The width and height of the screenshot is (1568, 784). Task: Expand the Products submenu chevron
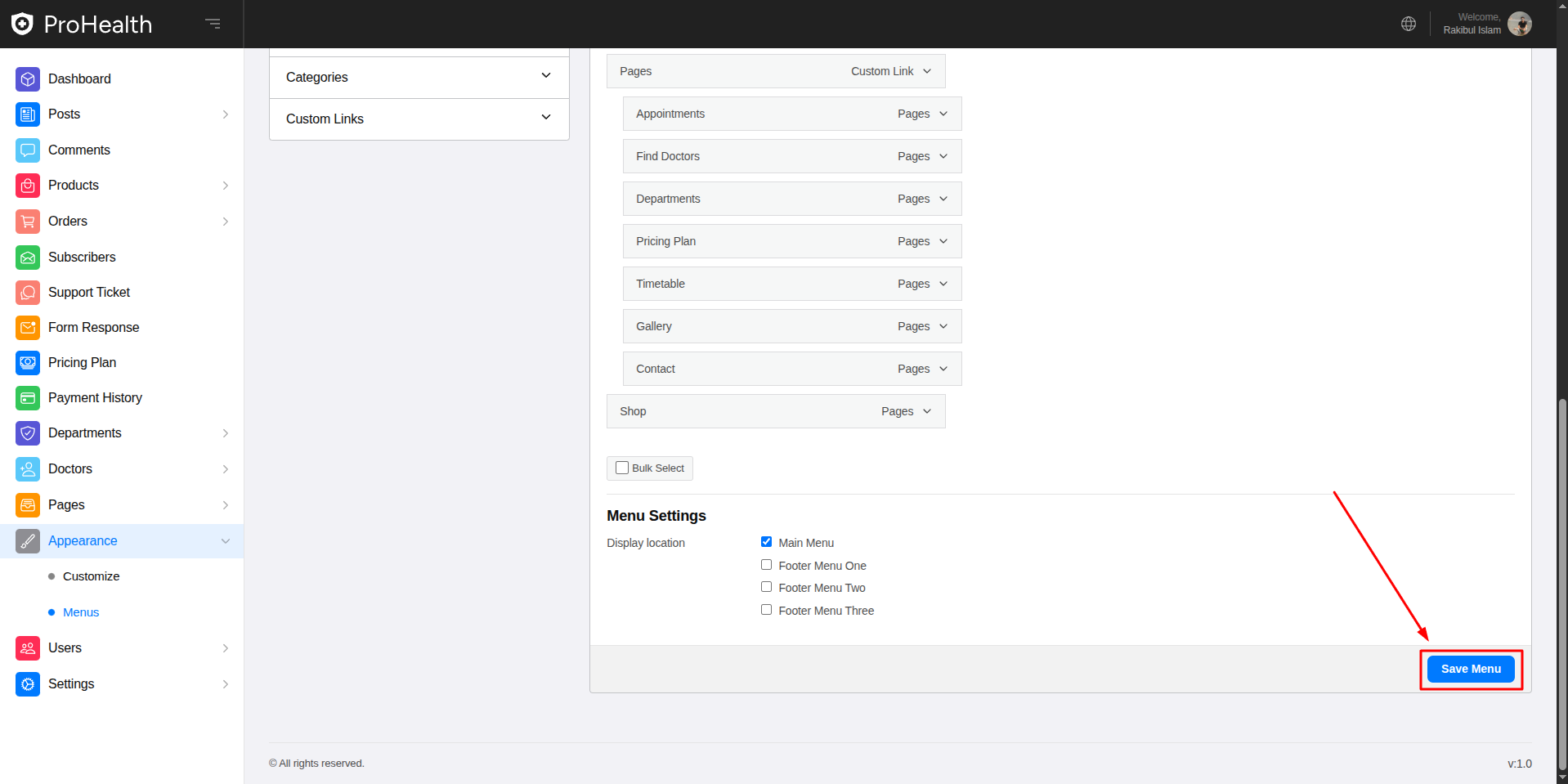(226, 186)
